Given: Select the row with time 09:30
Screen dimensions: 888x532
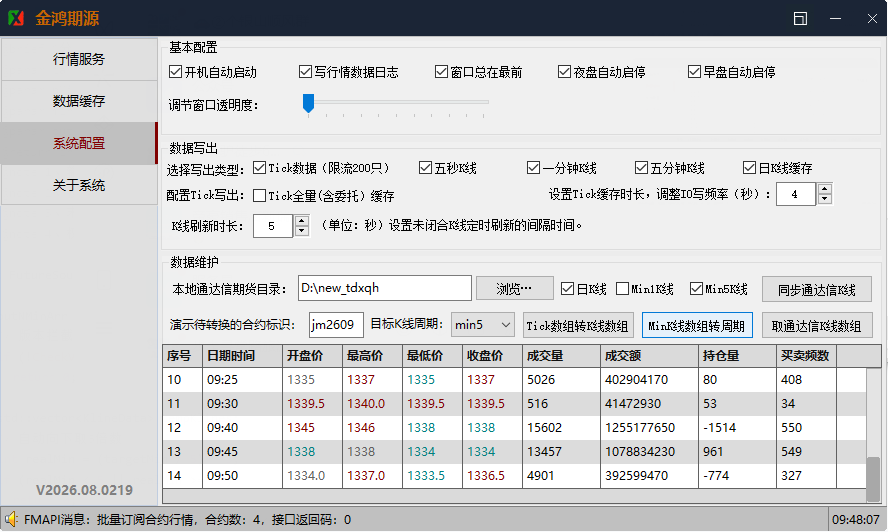Looking at the screenshot, I should [x=514, y=403].
